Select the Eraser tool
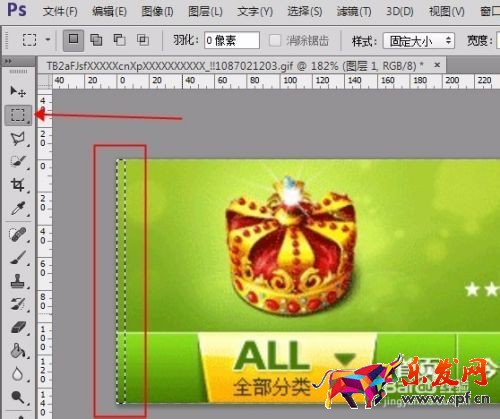The height and width of the screenshot is (419, 500). (18, 327)
